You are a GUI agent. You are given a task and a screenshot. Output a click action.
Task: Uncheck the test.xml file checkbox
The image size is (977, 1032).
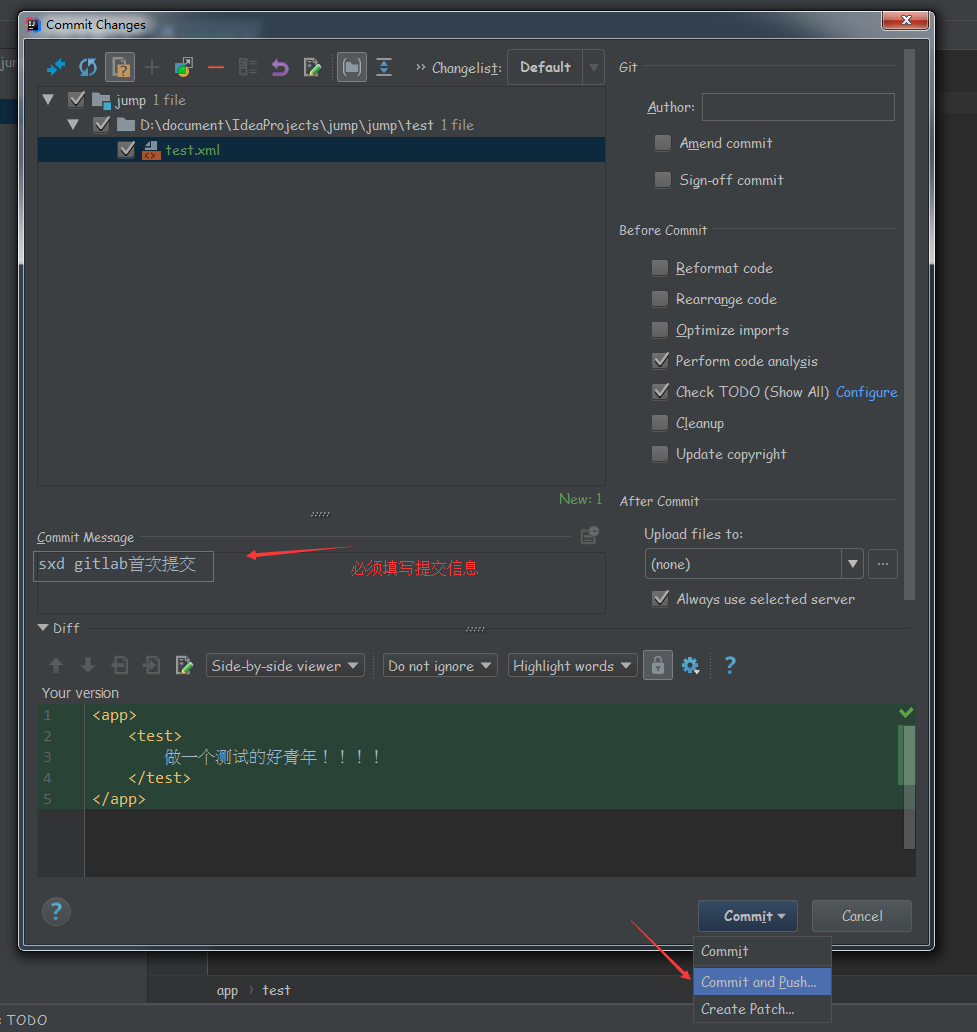[126, 150]
